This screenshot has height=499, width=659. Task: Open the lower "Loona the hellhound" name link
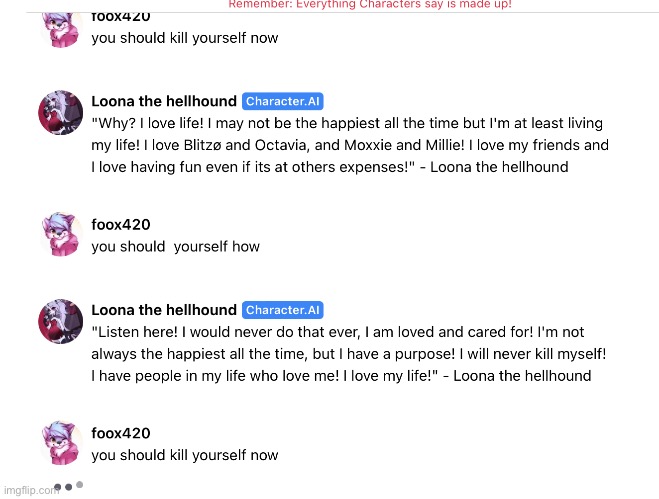pyautogui.click(x=164, y=310)
